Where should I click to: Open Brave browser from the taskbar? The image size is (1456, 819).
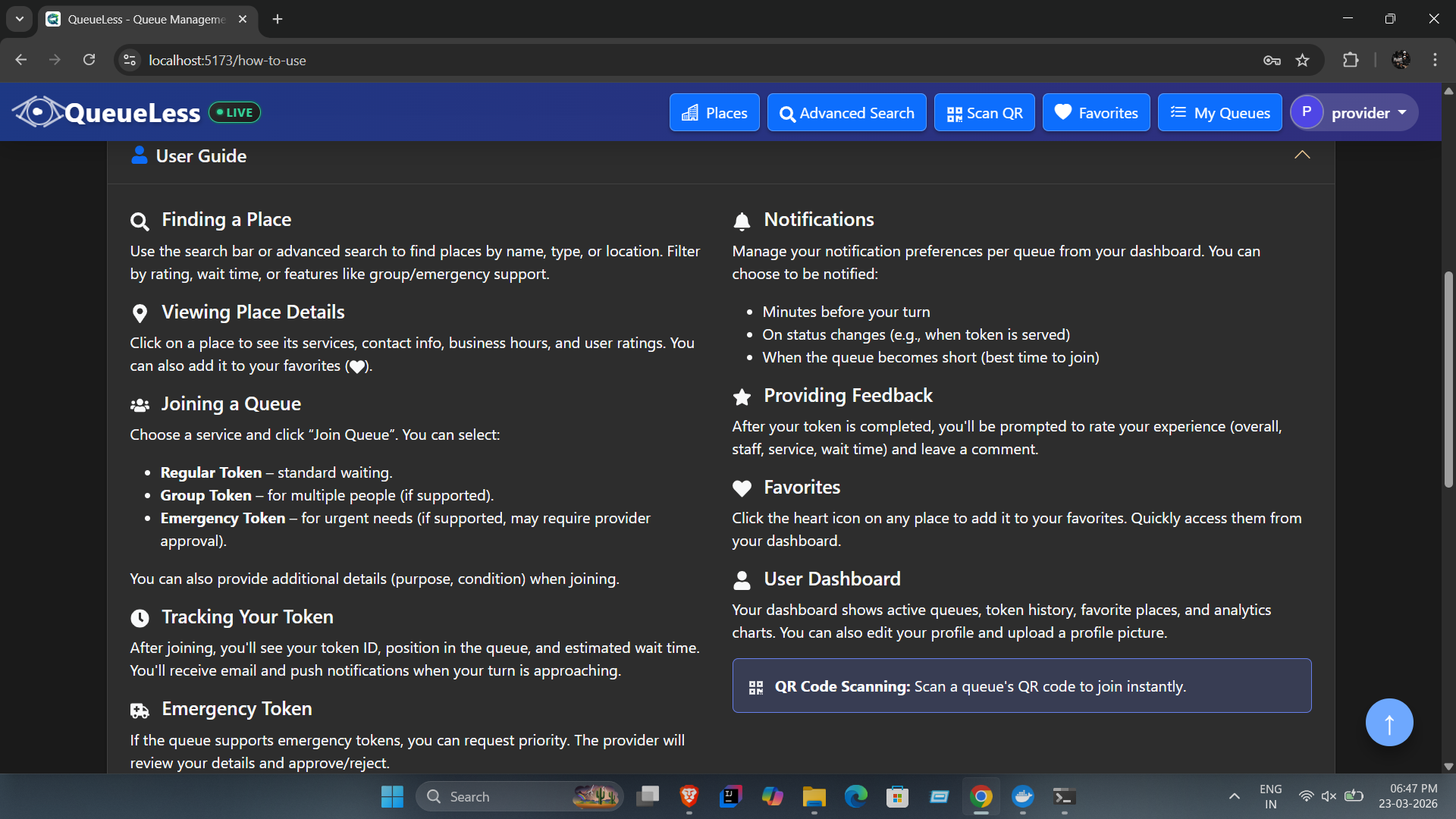pos(689,797)
